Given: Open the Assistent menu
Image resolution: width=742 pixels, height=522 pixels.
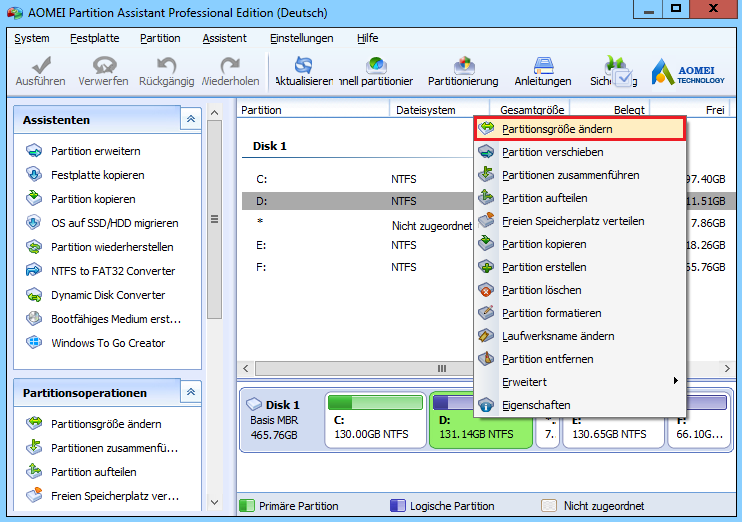Looking at the screenshot, I should tap(225, 38).
